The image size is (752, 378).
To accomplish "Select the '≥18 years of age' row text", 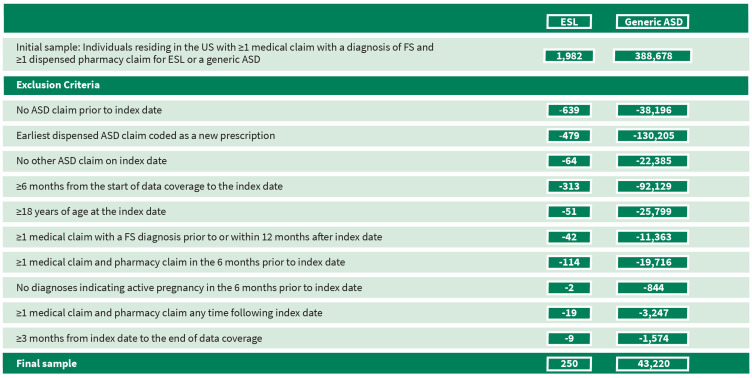I will pos(91,212).
